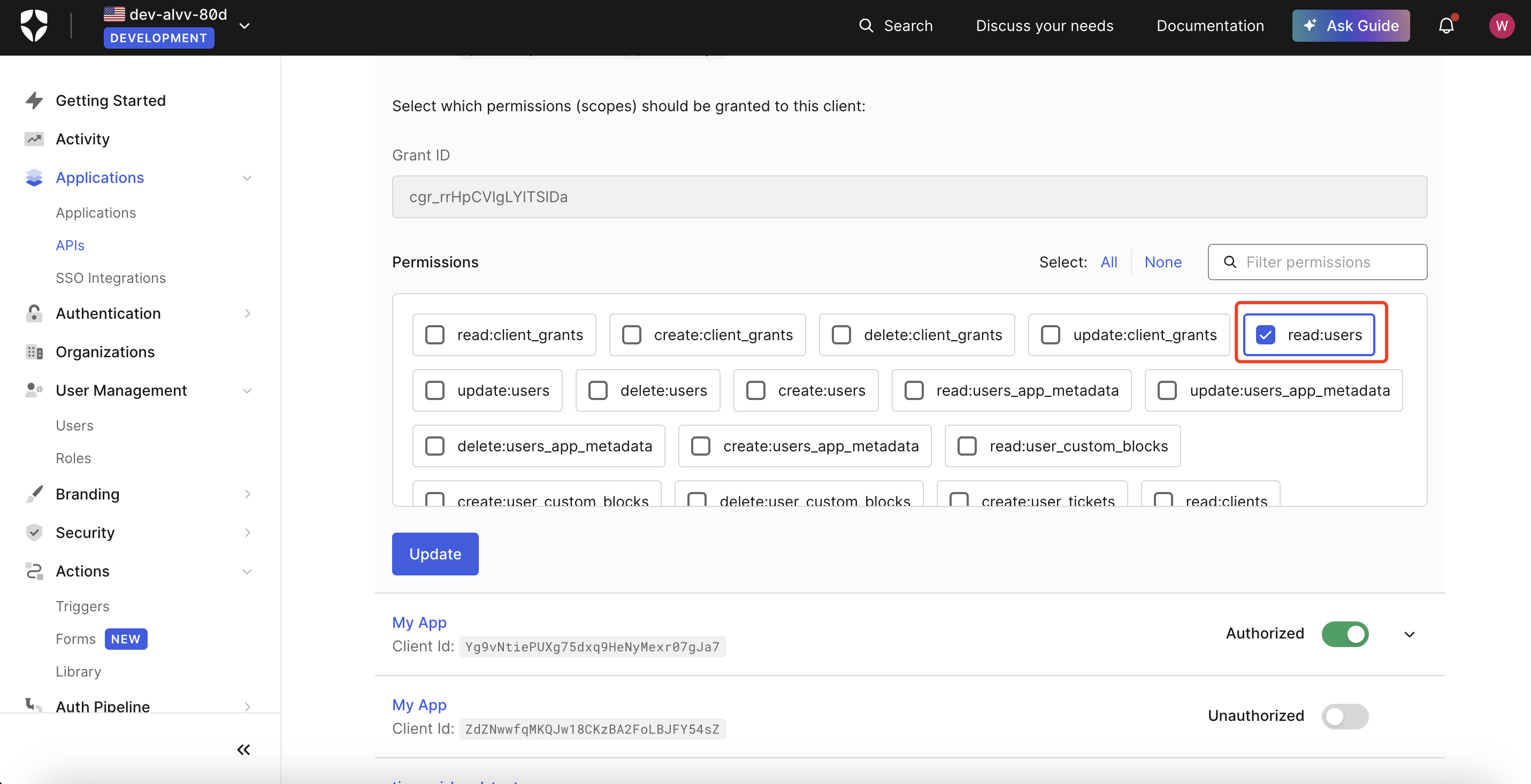This screenshot has height=784, width=1531.
Task: Click the Applications layers icon
Action: [34, 178]
